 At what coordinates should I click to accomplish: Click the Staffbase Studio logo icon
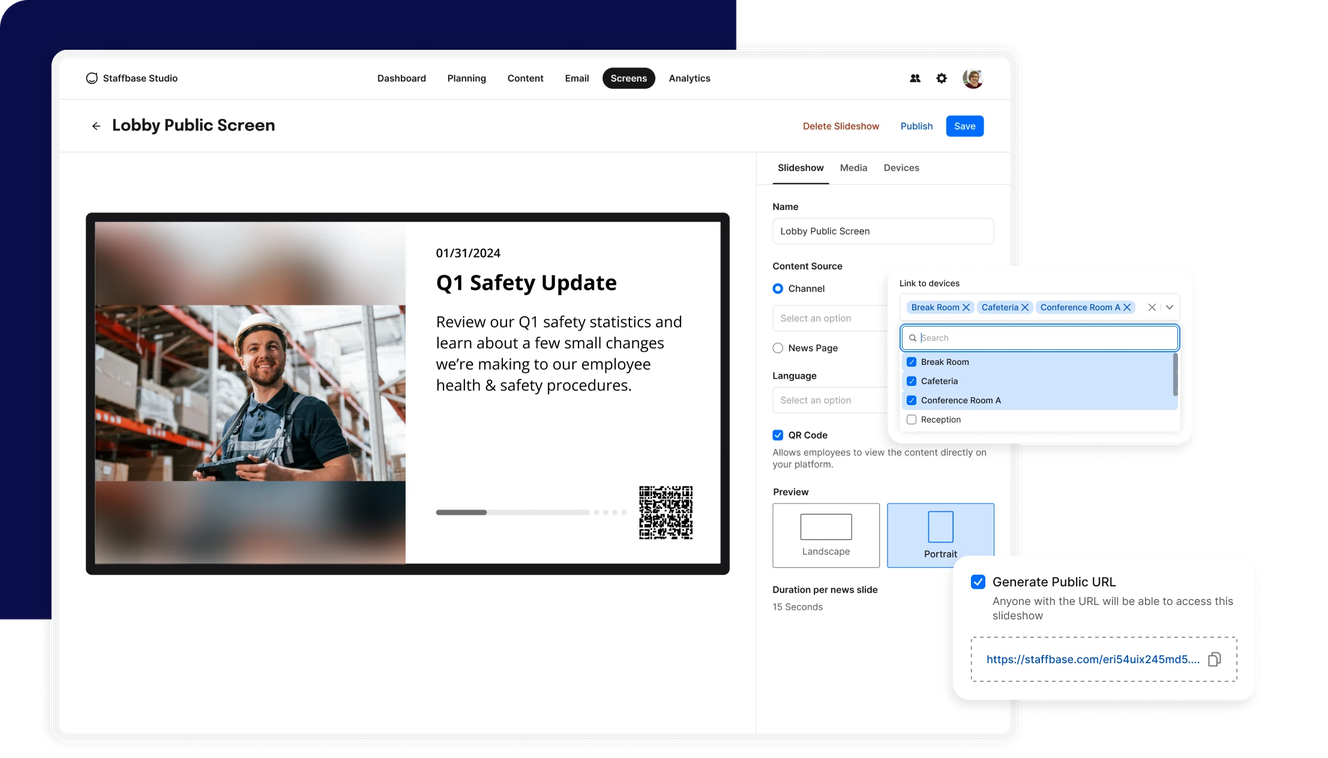(91, 78)
